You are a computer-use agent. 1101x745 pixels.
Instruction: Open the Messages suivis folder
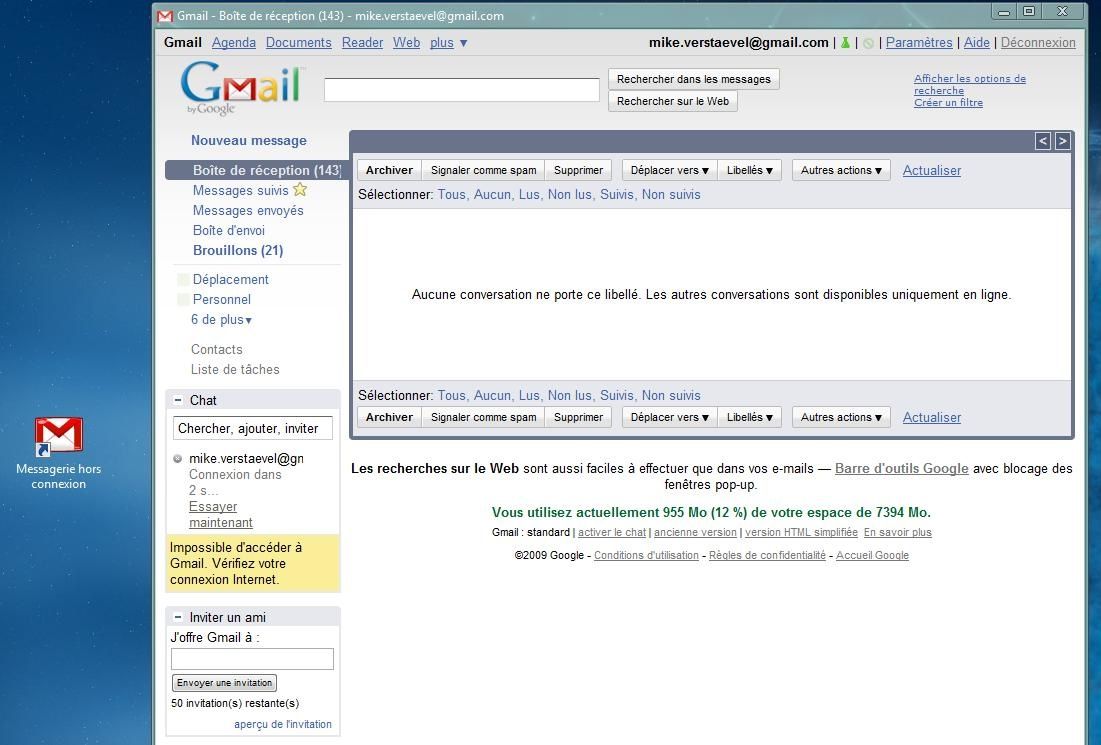241,190
